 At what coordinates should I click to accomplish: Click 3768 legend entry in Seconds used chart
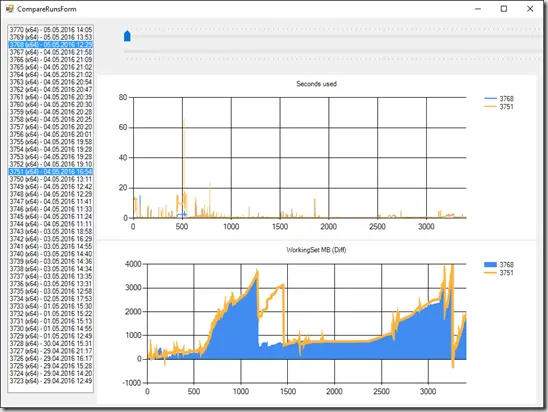[x=499, y=99]
